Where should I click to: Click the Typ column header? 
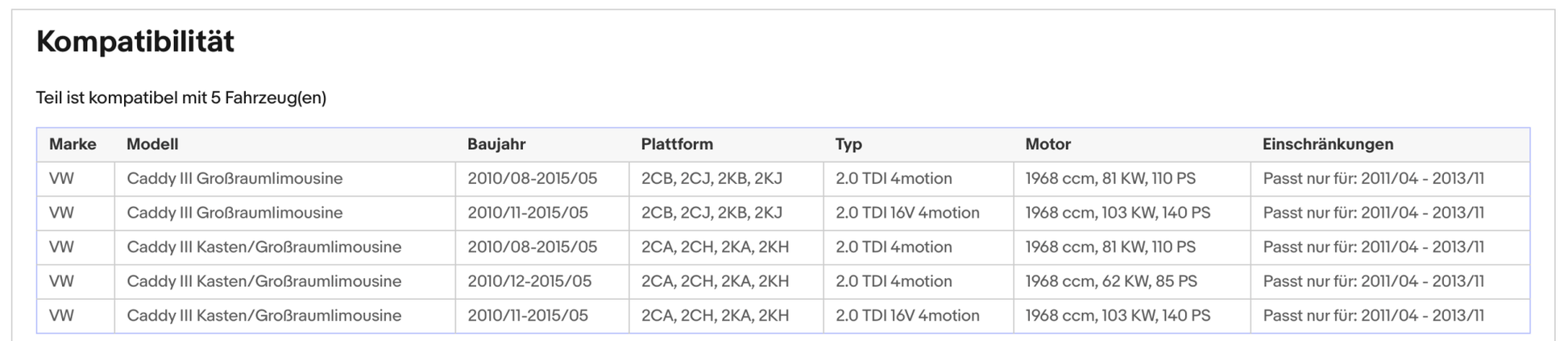pos(848,144)
